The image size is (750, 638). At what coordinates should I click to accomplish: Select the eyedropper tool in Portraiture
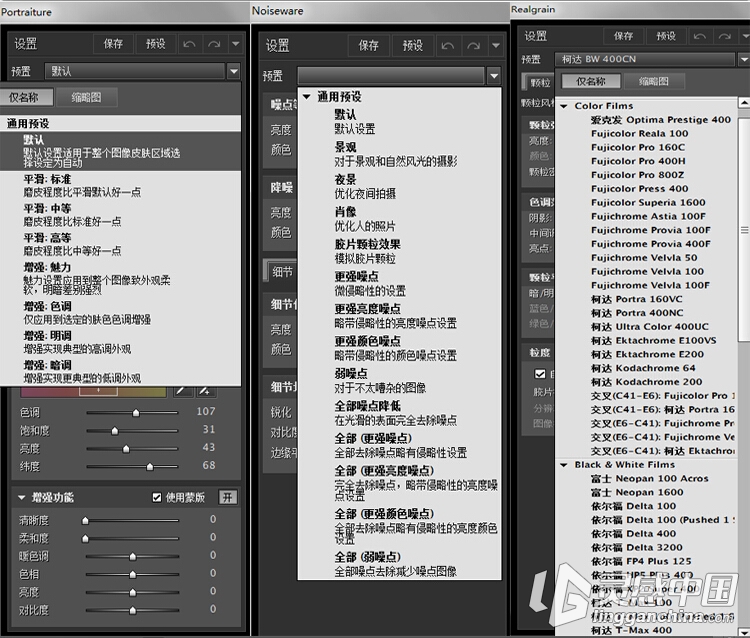181,391
